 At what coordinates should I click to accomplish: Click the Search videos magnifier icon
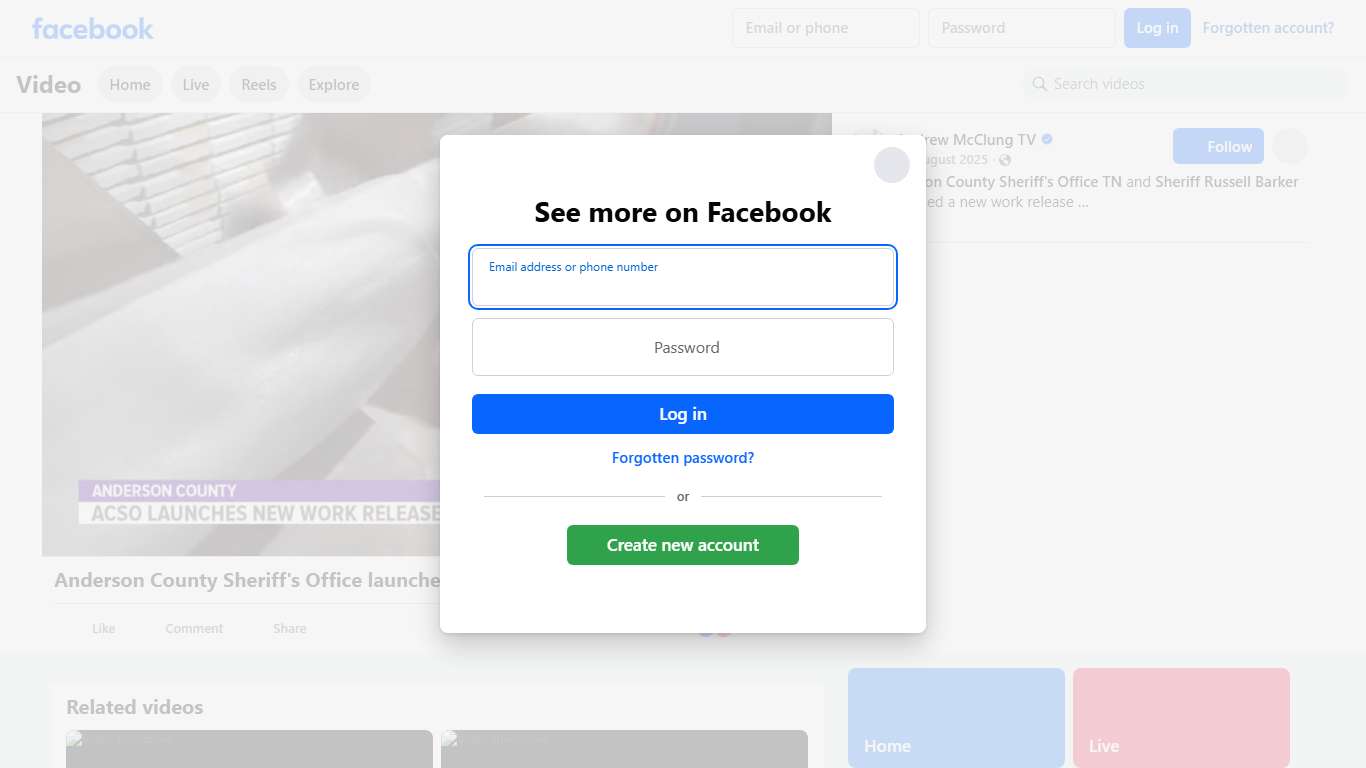point(1040,84)
